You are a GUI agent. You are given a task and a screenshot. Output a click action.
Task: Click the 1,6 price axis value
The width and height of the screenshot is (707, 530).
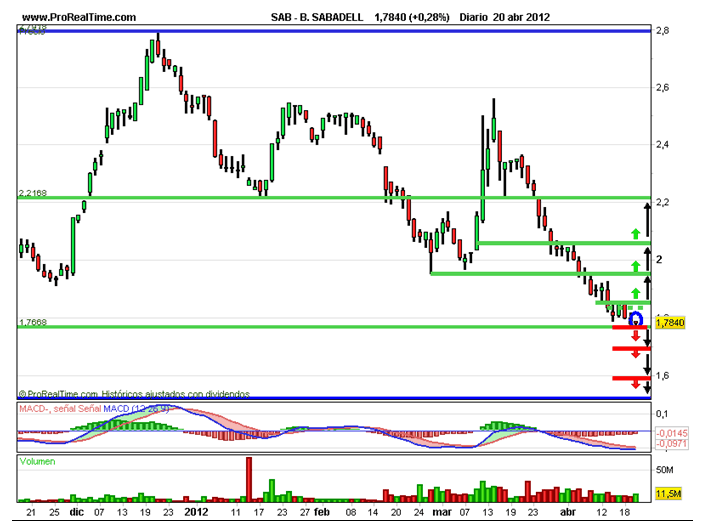tap(662, 375)
